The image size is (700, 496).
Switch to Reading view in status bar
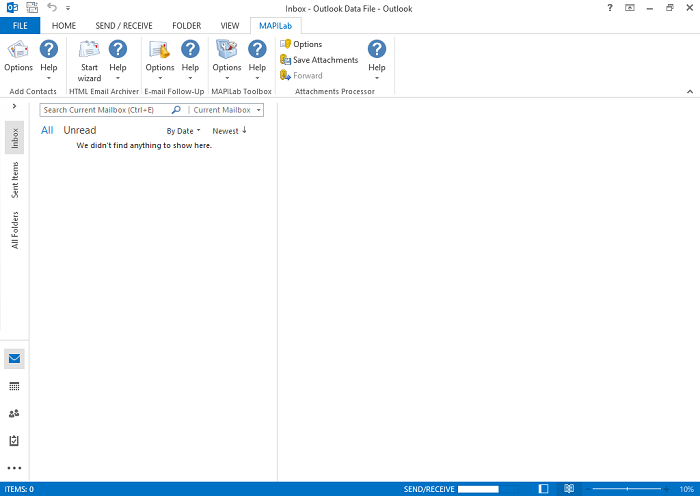[569, 489]
